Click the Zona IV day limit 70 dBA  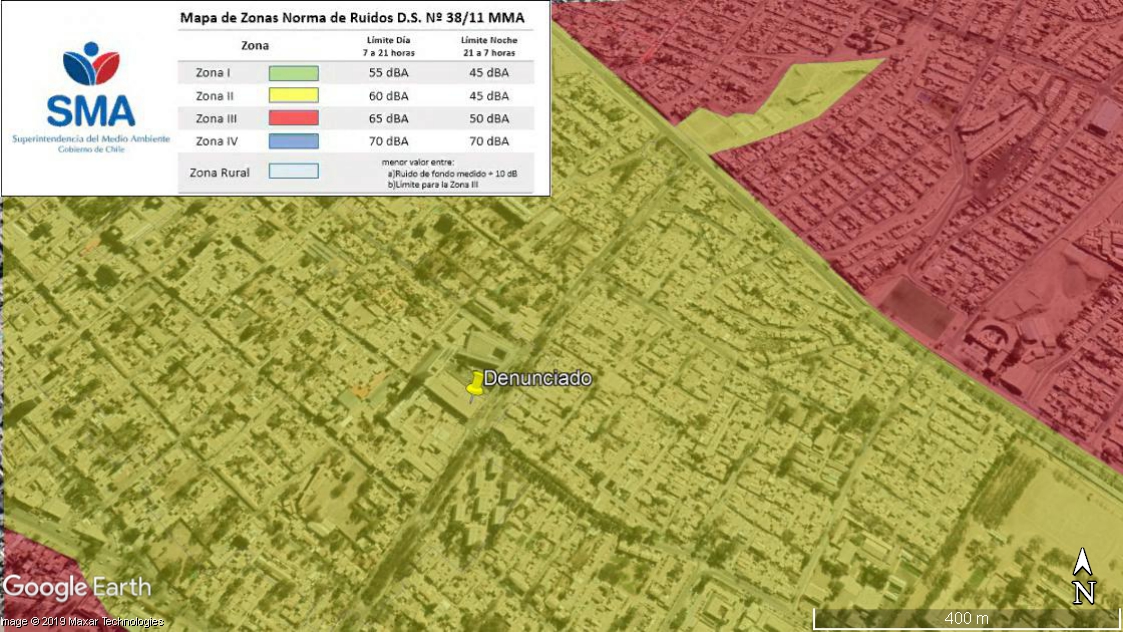[x=389, y=141]
